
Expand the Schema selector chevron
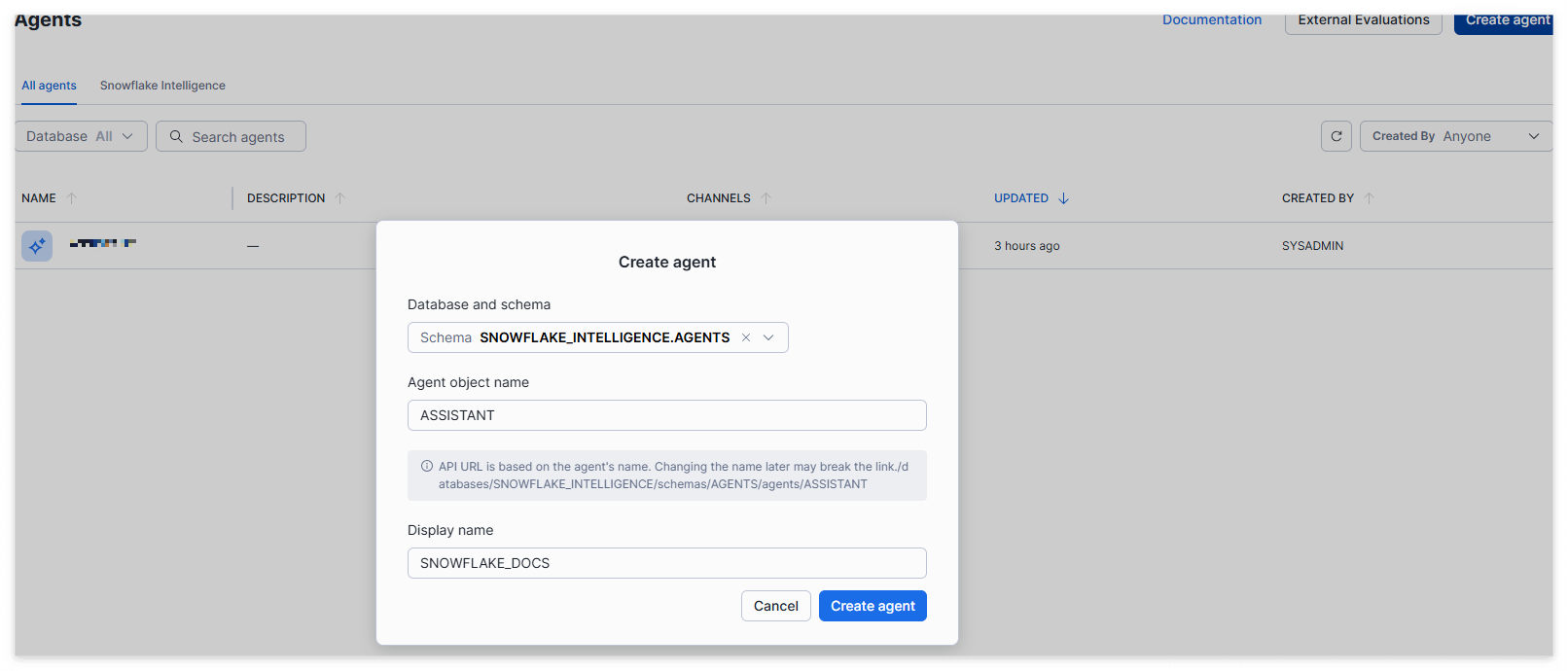tap(768, 337)
